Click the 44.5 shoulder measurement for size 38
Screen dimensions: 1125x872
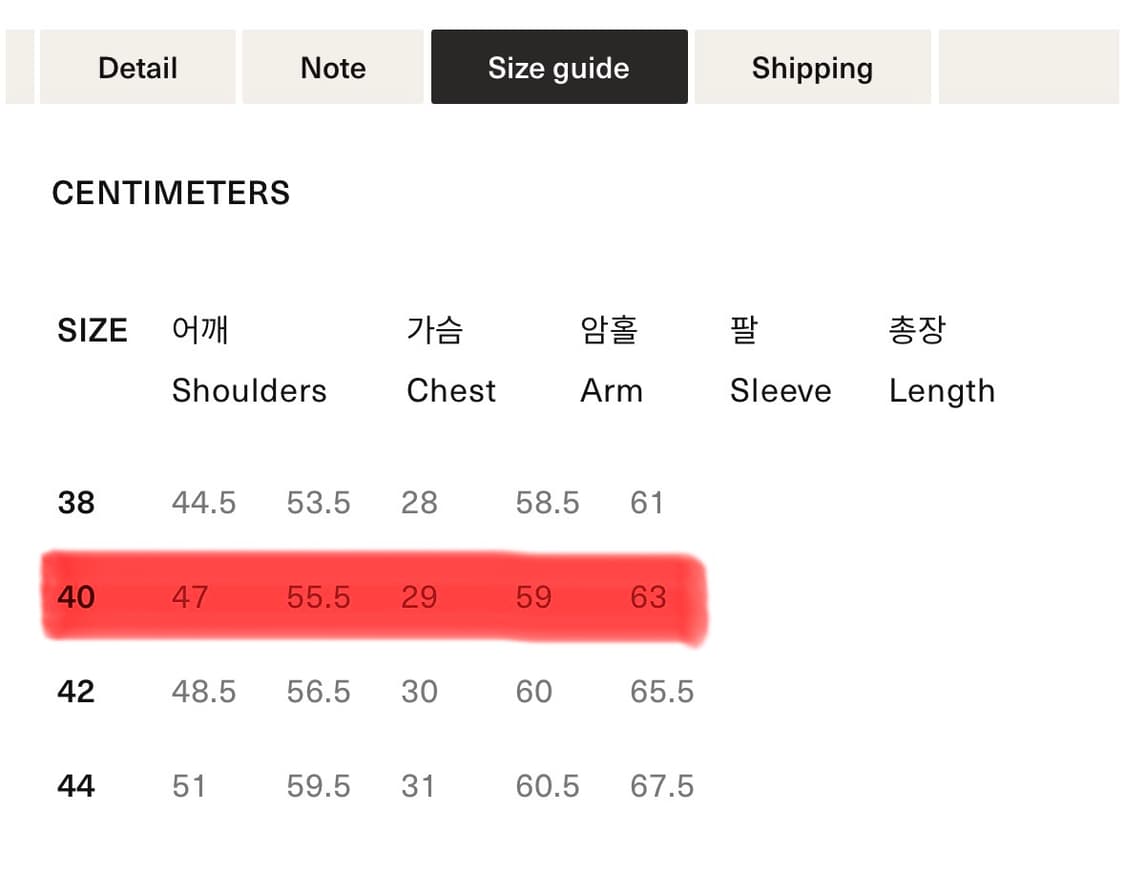[204, 503]
